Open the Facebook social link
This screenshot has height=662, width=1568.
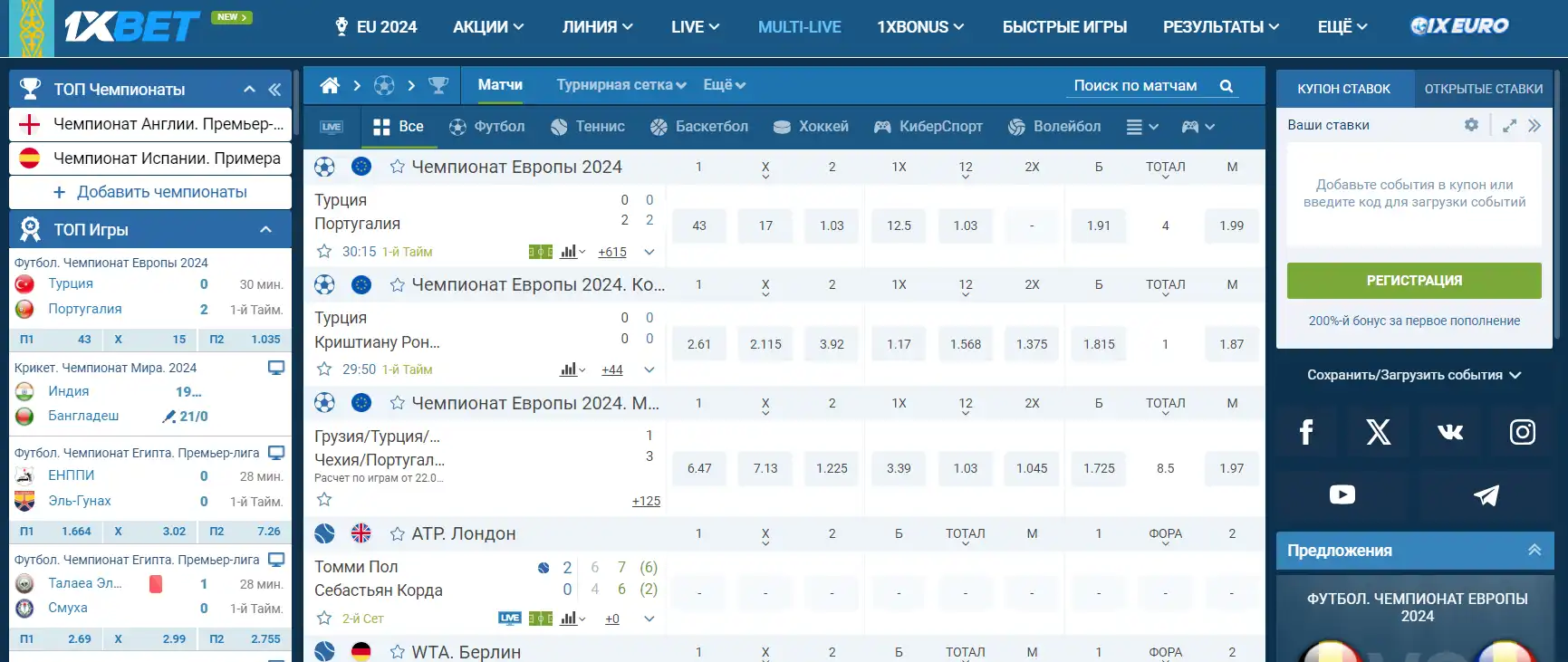tap(1306, 432)
